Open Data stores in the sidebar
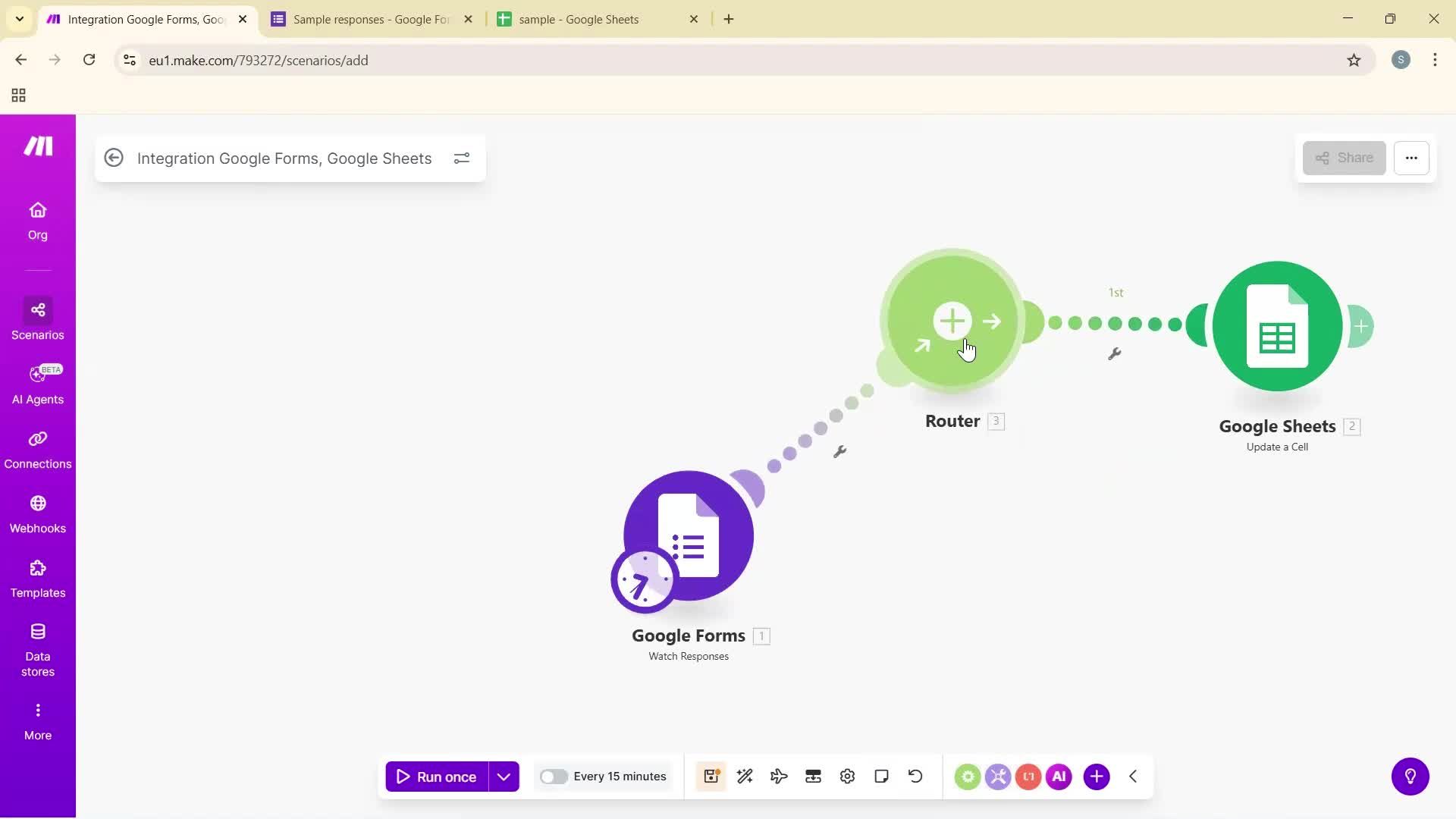This screenshot has height=819, width=1456. pyautogui.click(x=37, y=648)
